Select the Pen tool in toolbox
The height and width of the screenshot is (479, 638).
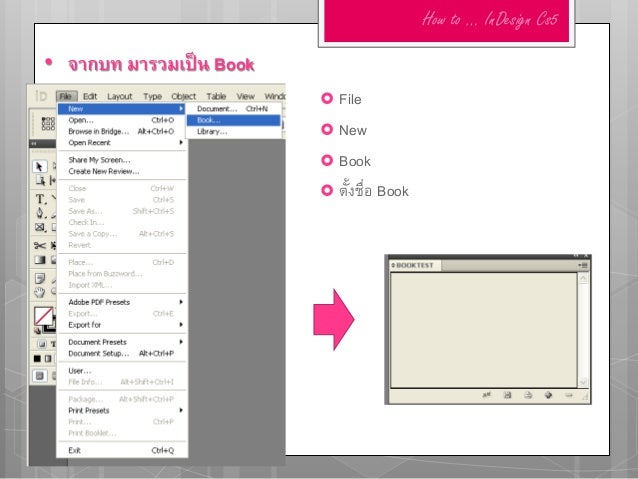(40, 213)
